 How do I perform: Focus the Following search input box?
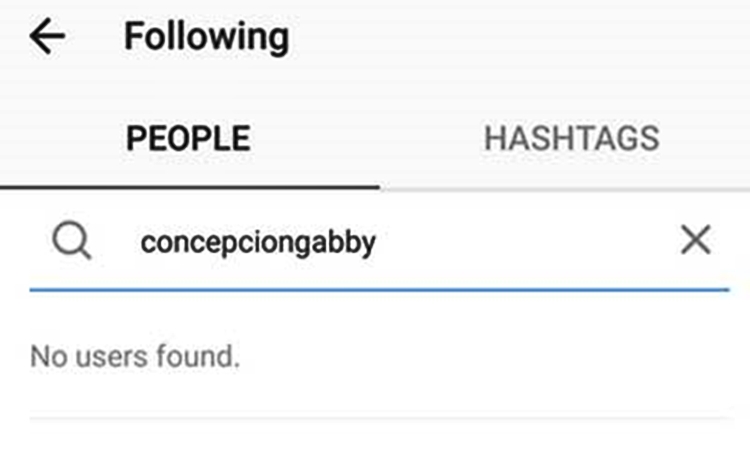[x=400, y=241]
